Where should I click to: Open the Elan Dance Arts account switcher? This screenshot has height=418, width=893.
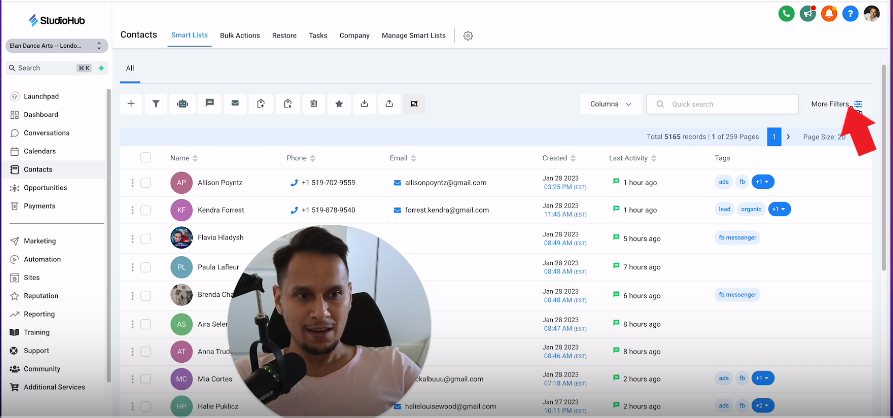point(56,46)
